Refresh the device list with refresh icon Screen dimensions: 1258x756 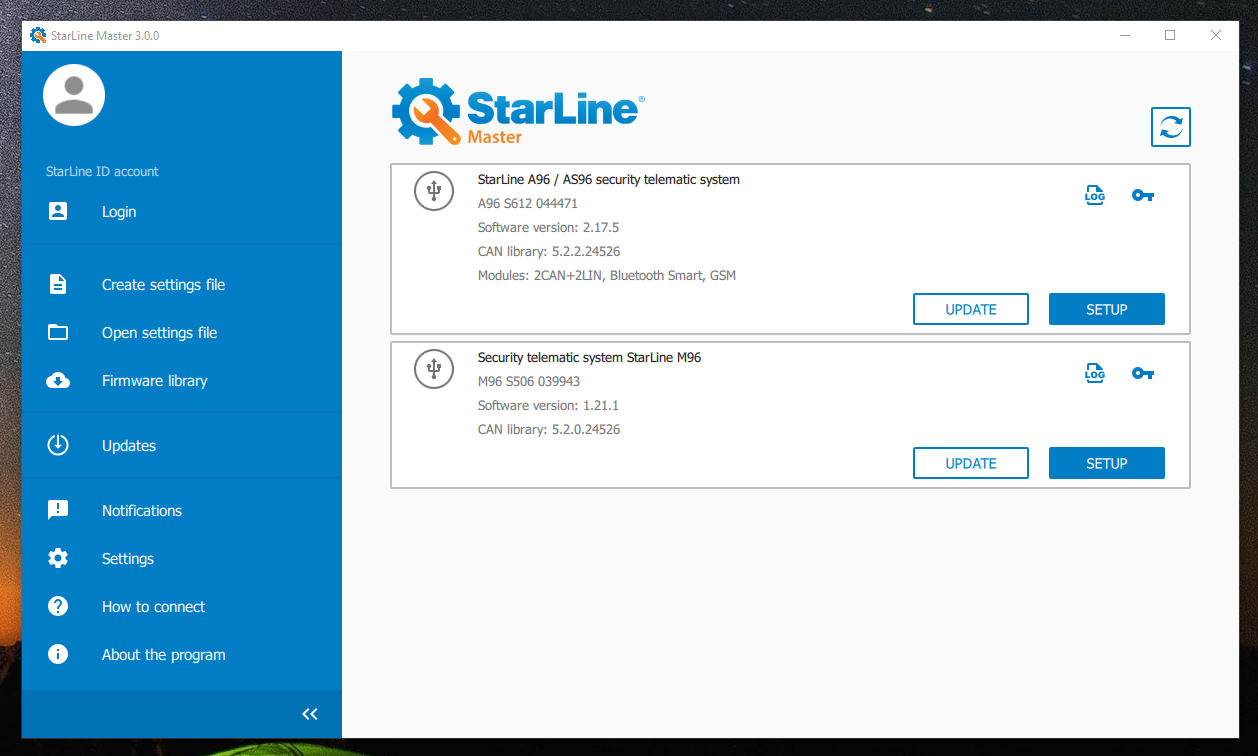[1171, 127]
